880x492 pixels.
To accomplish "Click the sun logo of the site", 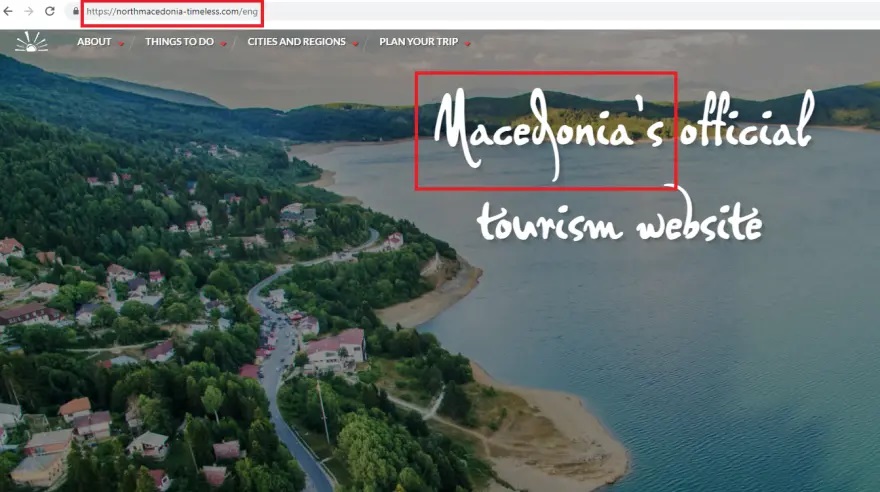I will 31,42.
